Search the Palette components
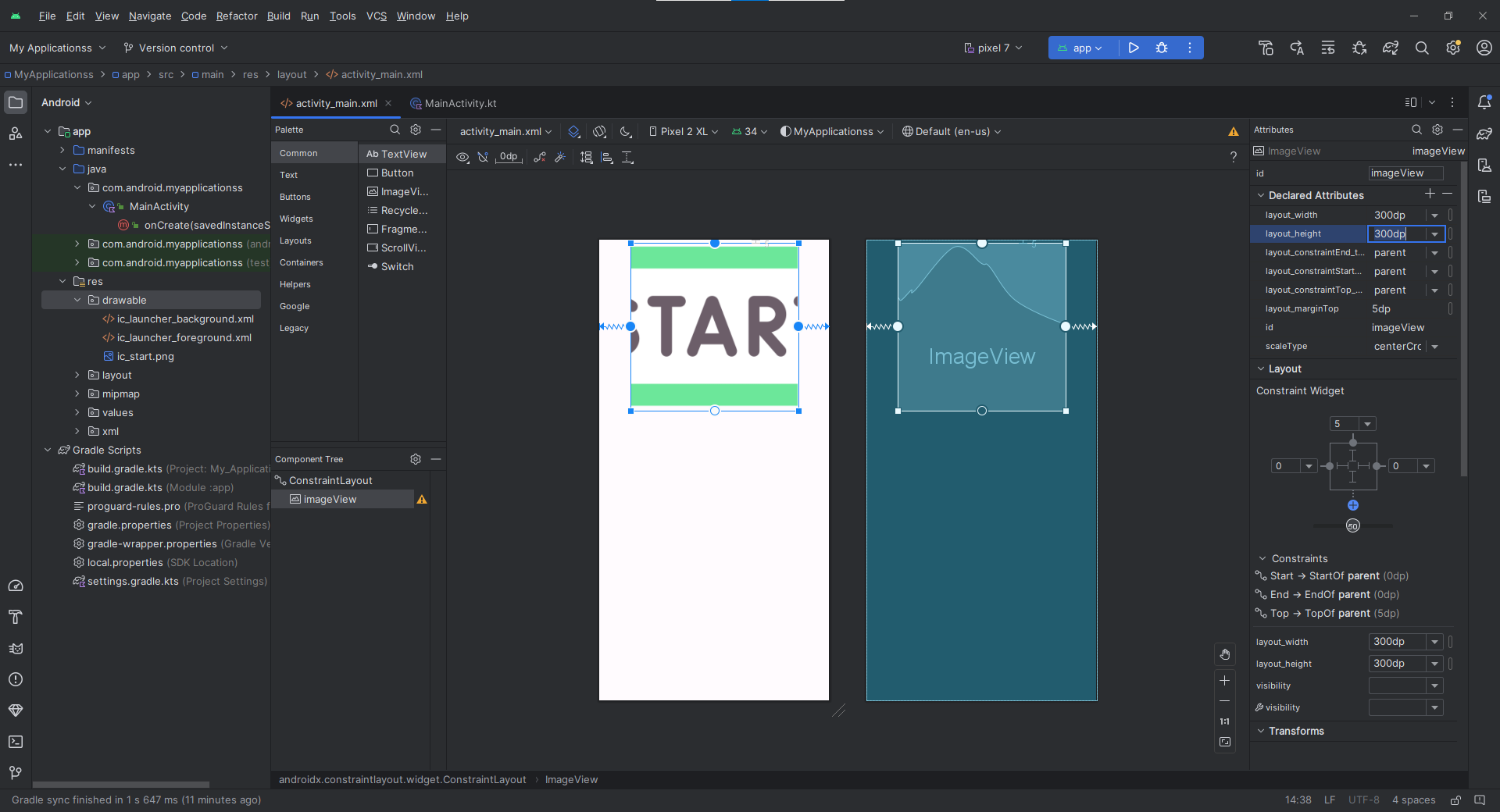 tap(395, 130)
